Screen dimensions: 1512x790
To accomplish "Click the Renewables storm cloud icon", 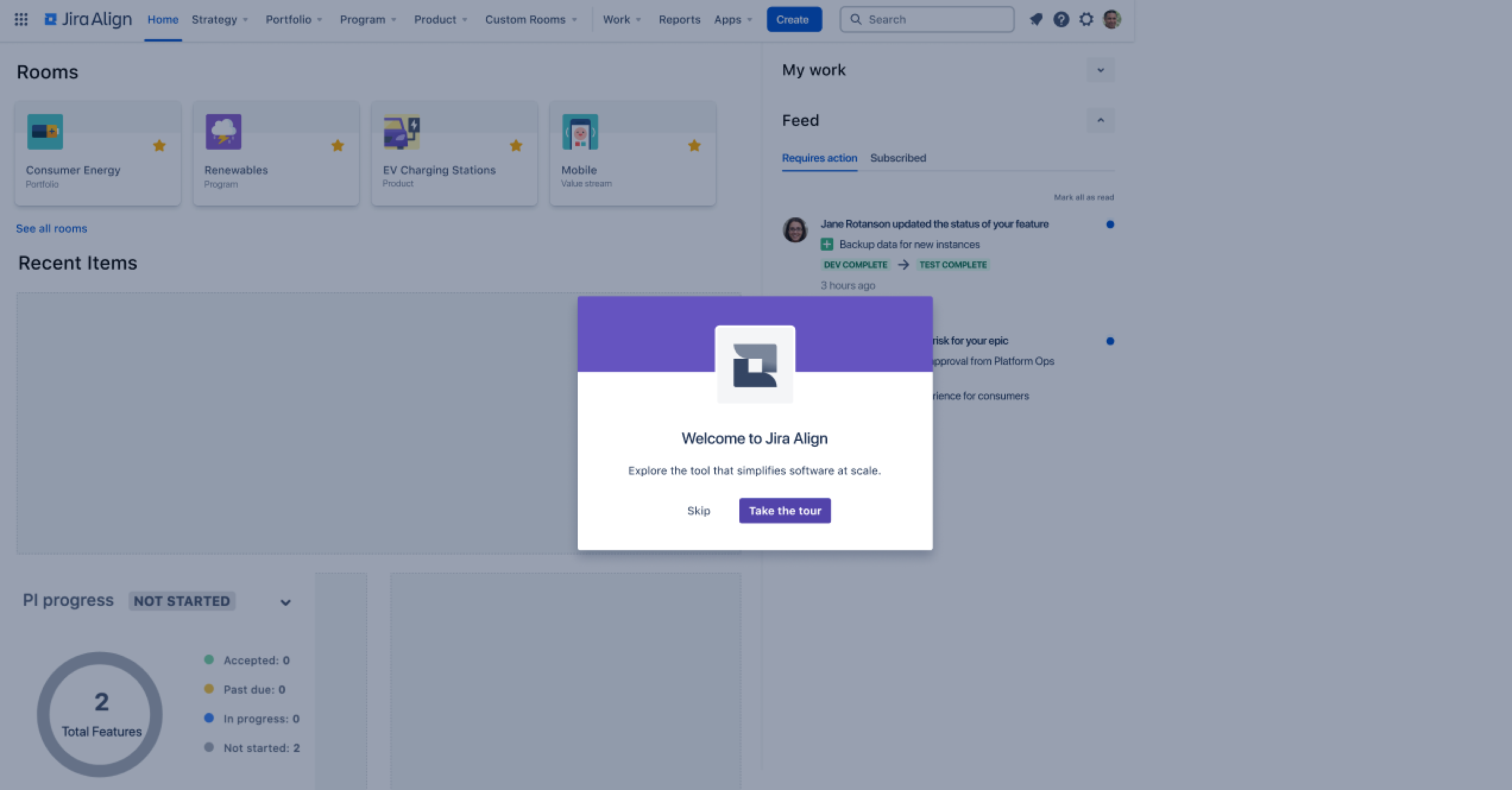I will (223, 132).
